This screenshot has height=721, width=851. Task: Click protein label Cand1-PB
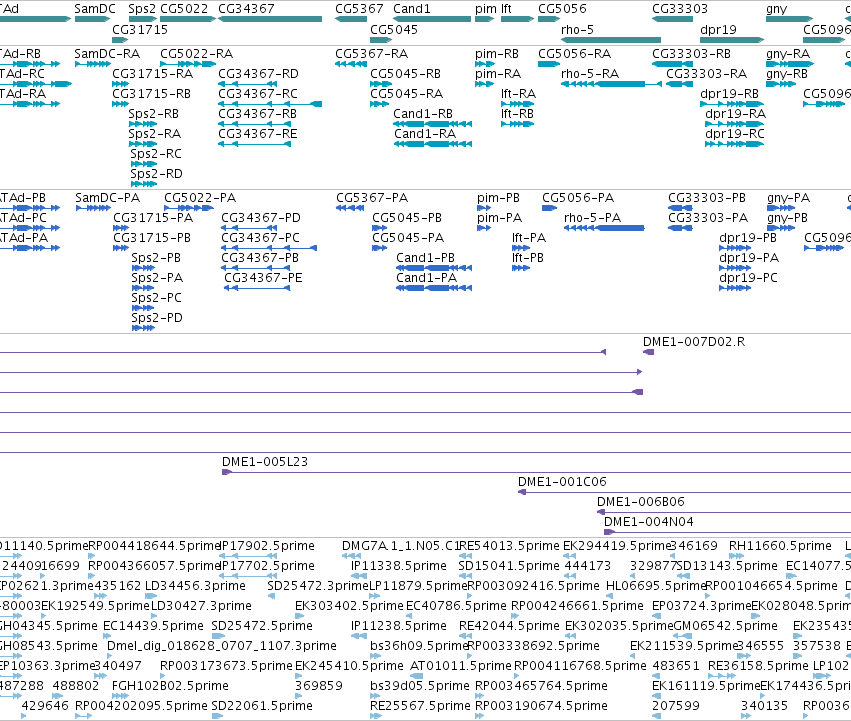(426, 257)
